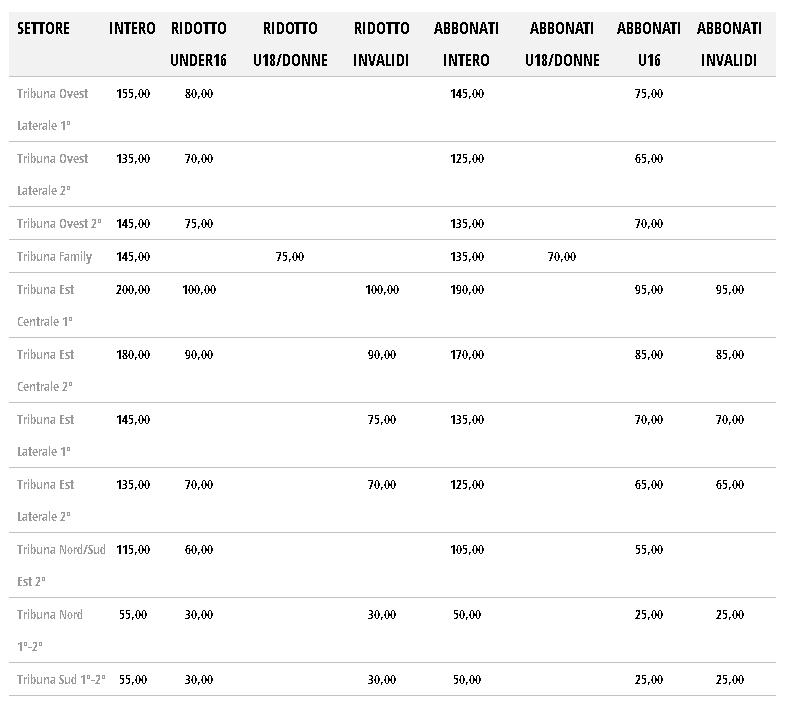Select the Tribuna Sud 1°-2° row label
This screenshot has height=702, width=788.
coord(59,680)
